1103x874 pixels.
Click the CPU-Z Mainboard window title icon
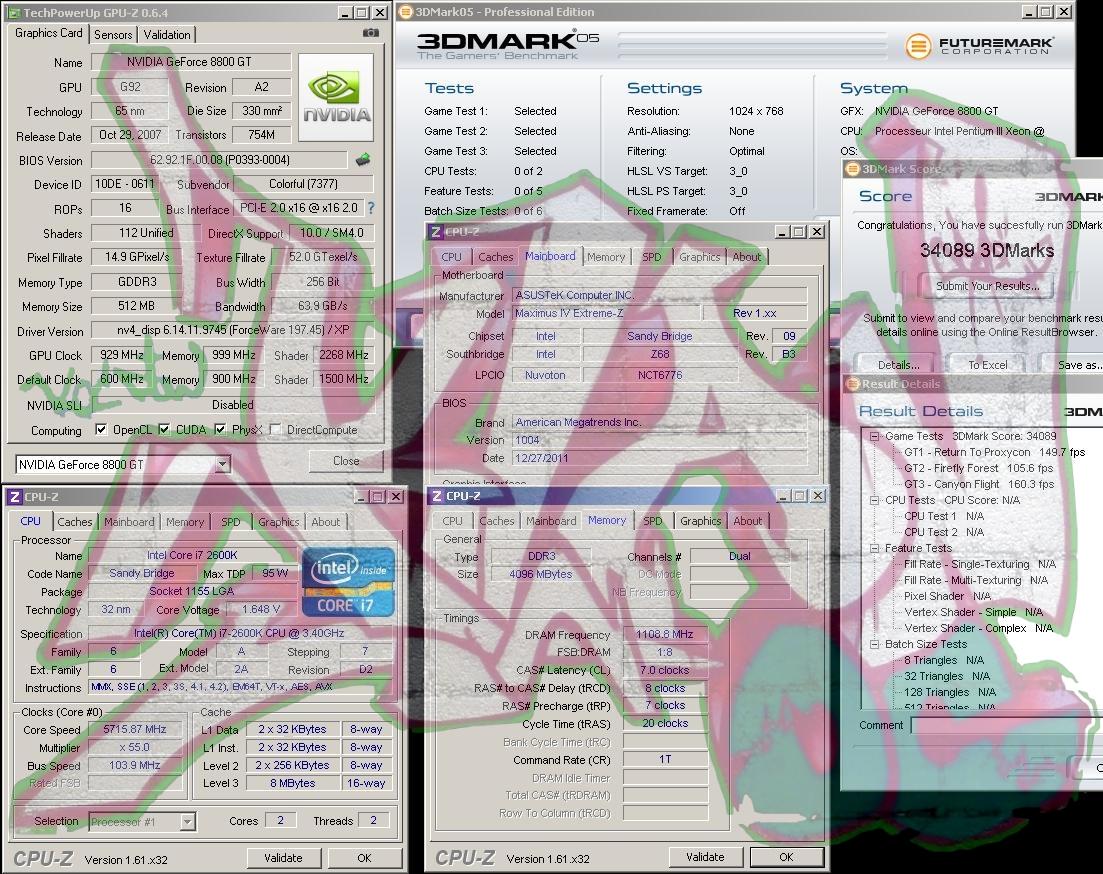436,232
